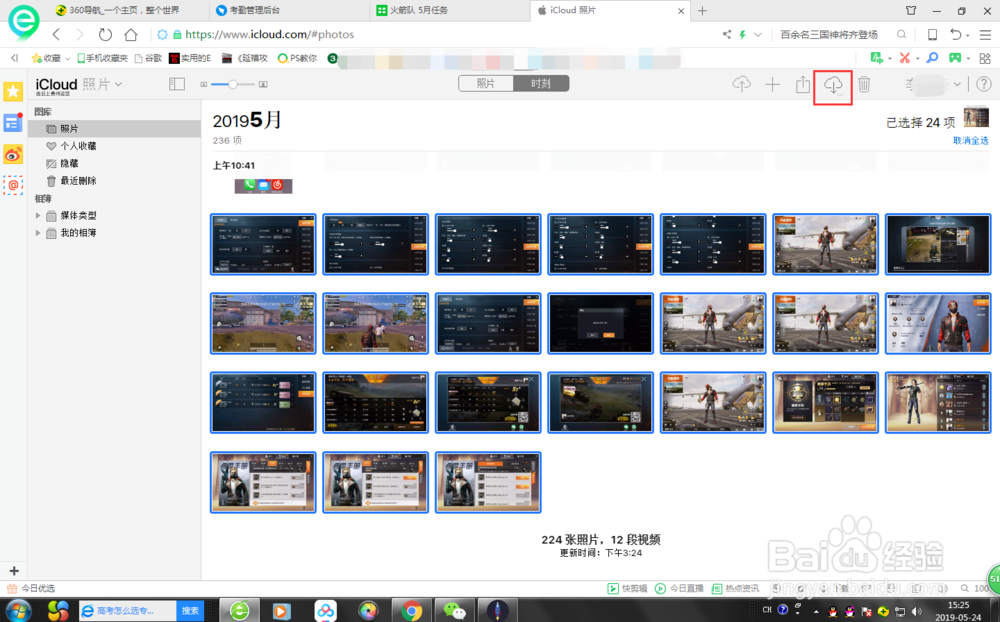Click the browser search box 百余名三国神将齐登场
The image size is (1000, 622).
tap(829, 34)
